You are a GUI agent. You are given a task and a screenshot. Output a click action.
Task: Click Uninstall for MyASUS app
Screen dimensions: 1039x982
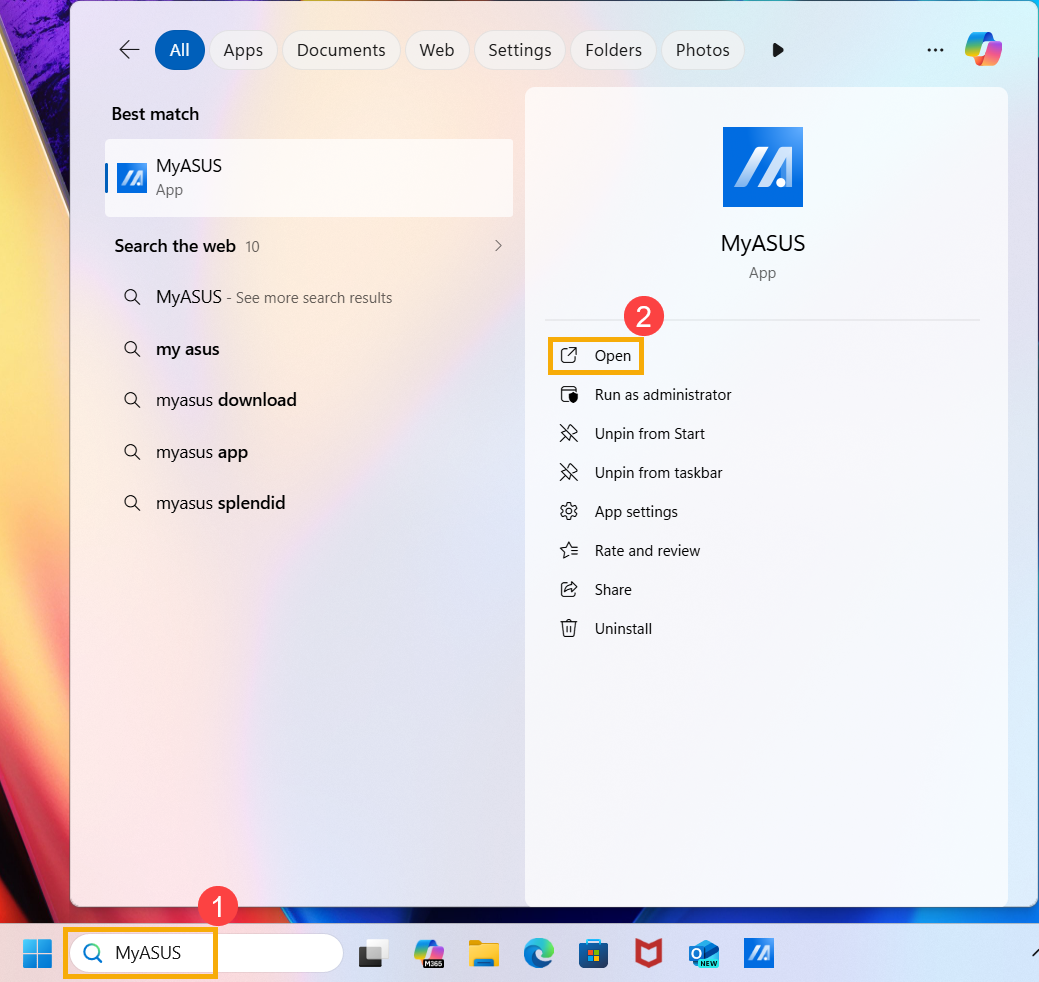click(606, 629)
